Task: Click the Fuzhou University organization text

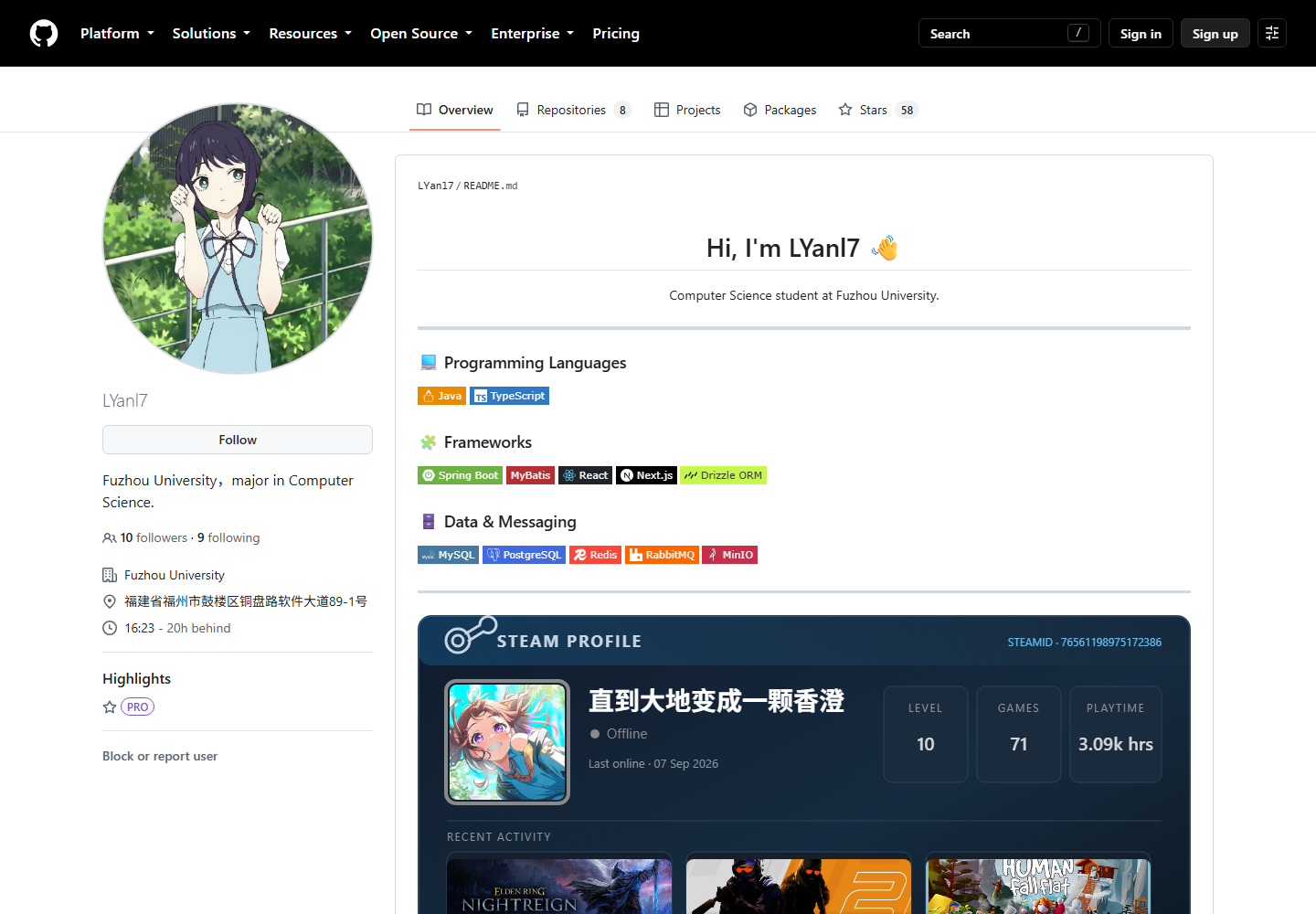Action: [x=175, y=575]
